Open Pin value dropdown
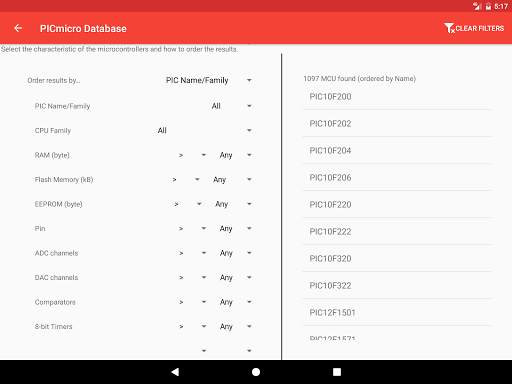 coord(235,229)
